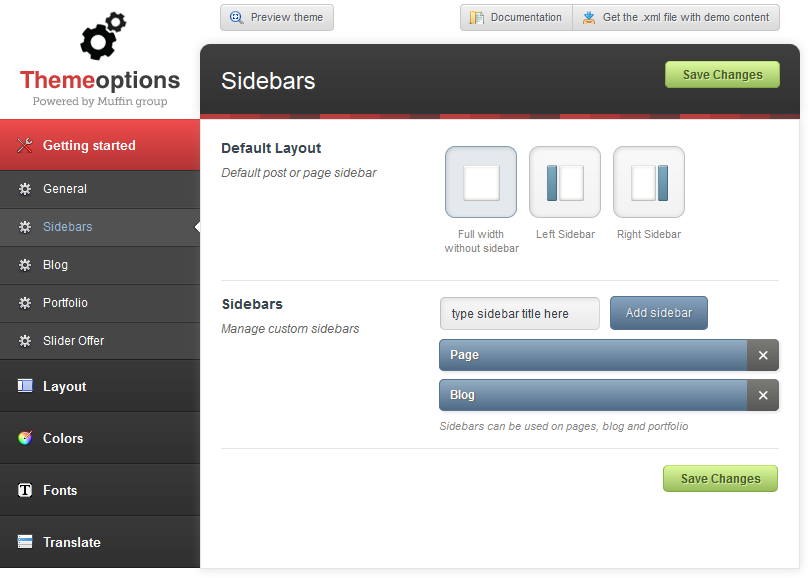Open the Blog settings page

tap(100, 265)
